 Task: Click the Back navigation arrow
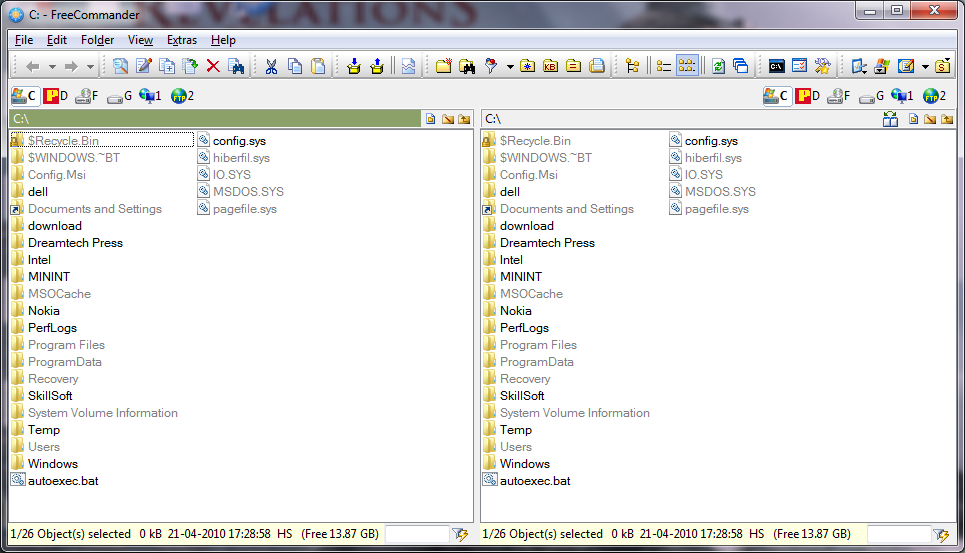33,66
